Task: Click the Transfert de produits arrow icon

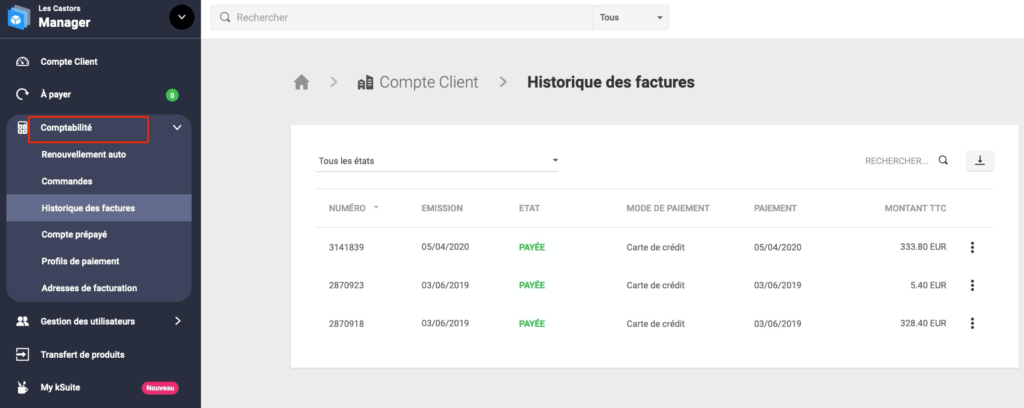Action: pyautogui.click(x=22, y=354)
